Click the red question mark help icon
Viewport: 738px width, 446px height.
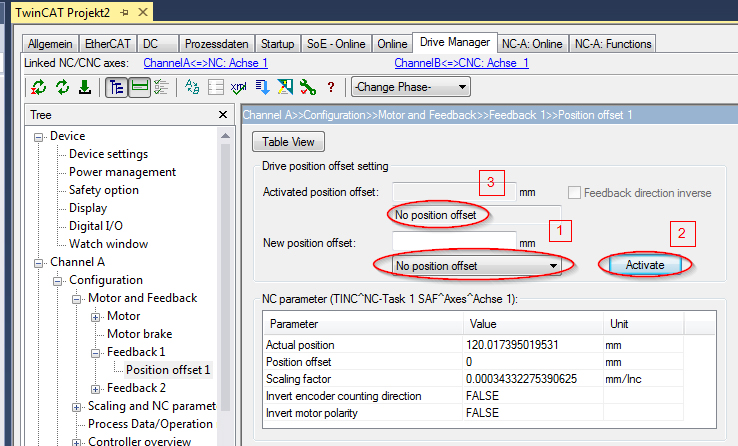click(331, 87)
